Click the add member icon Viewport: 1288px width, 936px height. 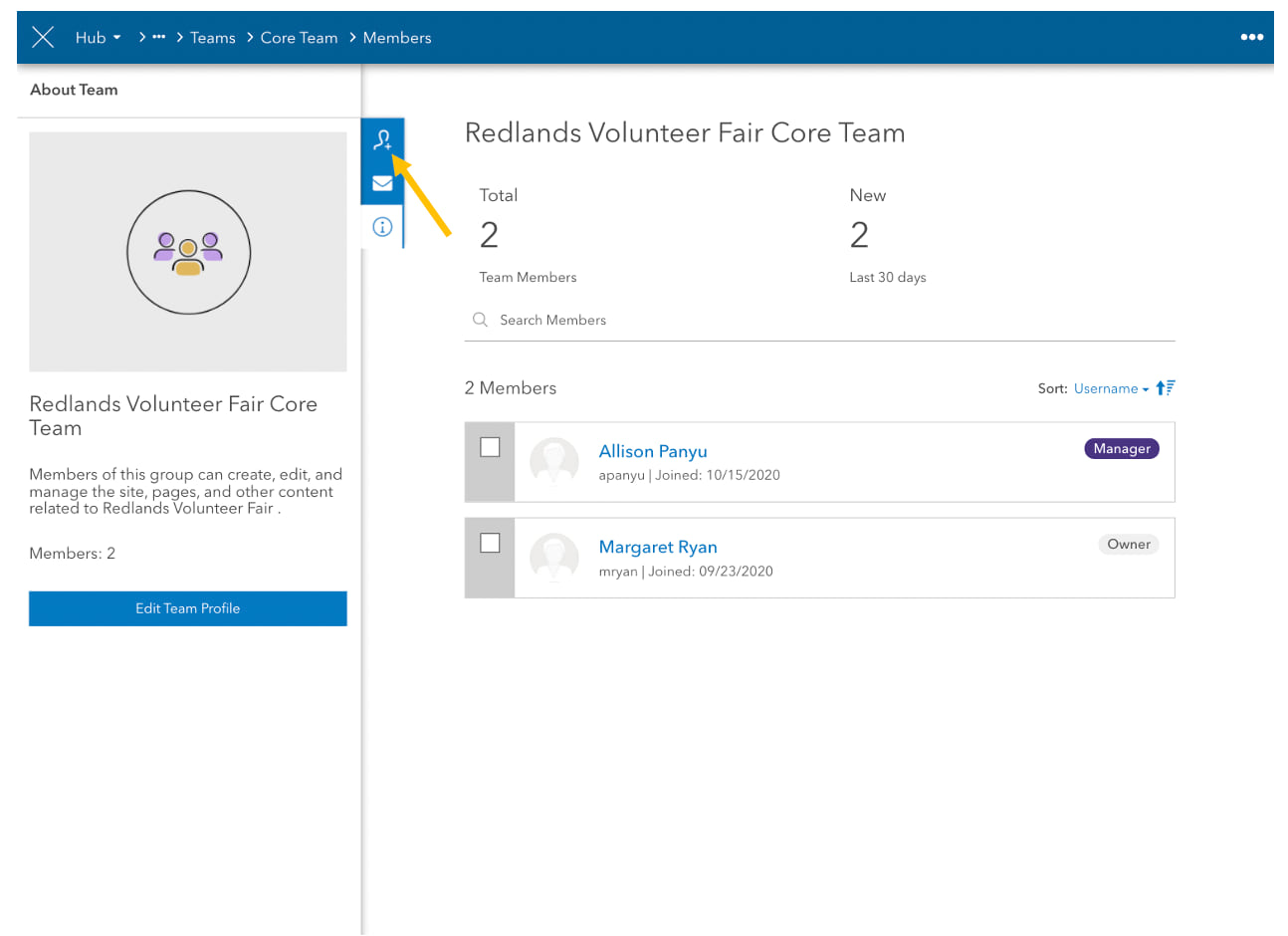click(x=382, y=139)
